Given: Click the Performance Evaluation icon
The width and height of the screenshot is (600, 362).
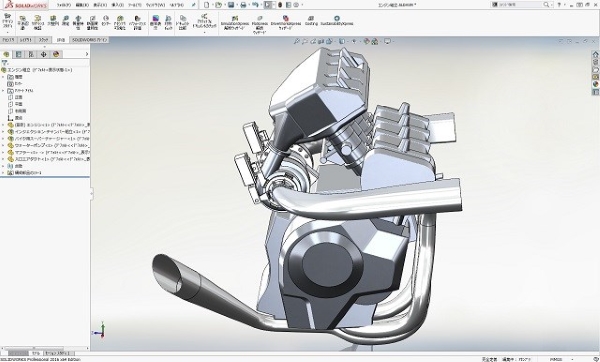Looking at the screenshot, I should [x=137, y=23].
